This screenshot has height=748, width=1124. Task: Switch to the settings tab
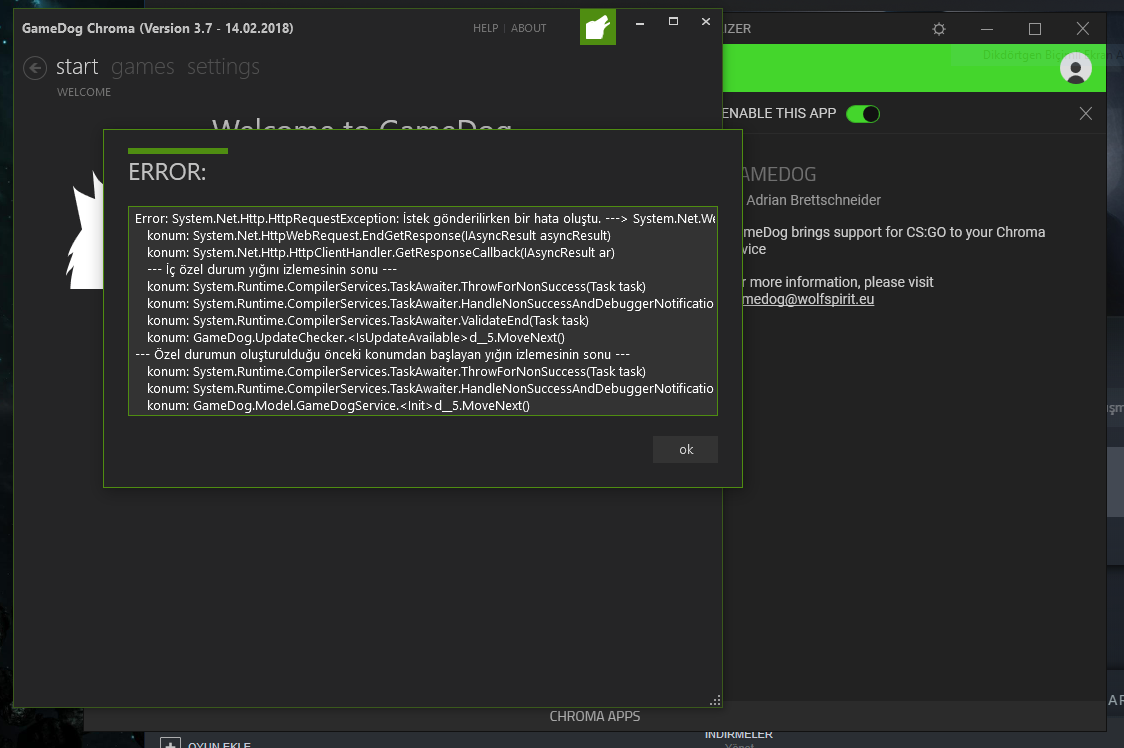[224, 67]
